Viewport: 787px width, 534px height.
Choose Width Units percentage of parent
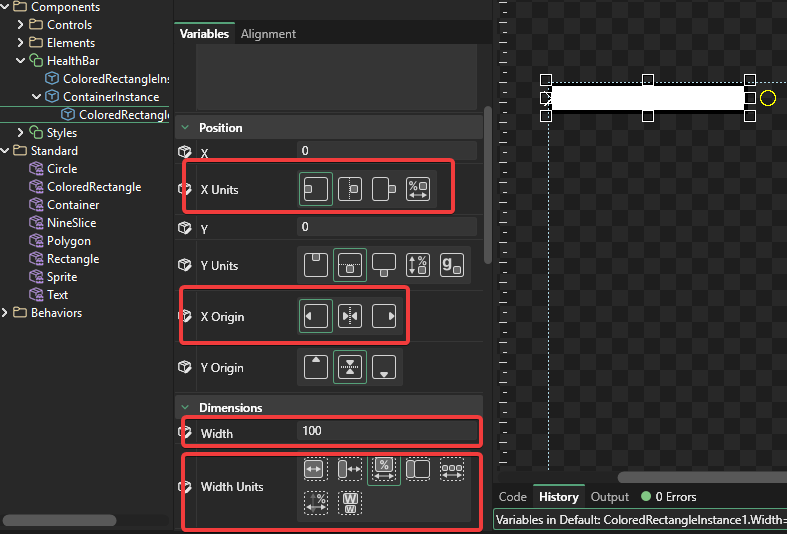click(x=383, y=469)
